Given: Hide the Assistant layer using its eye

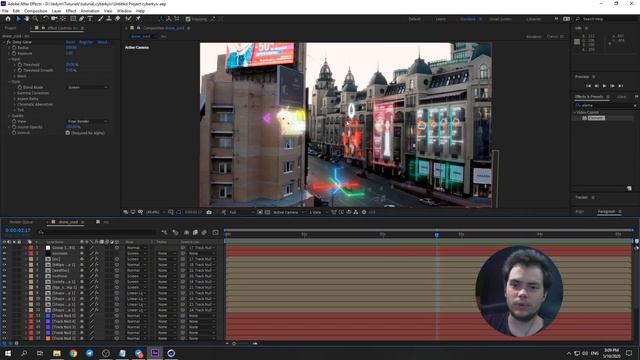Looking at the screenshot, I should click(x=4, y=253).
